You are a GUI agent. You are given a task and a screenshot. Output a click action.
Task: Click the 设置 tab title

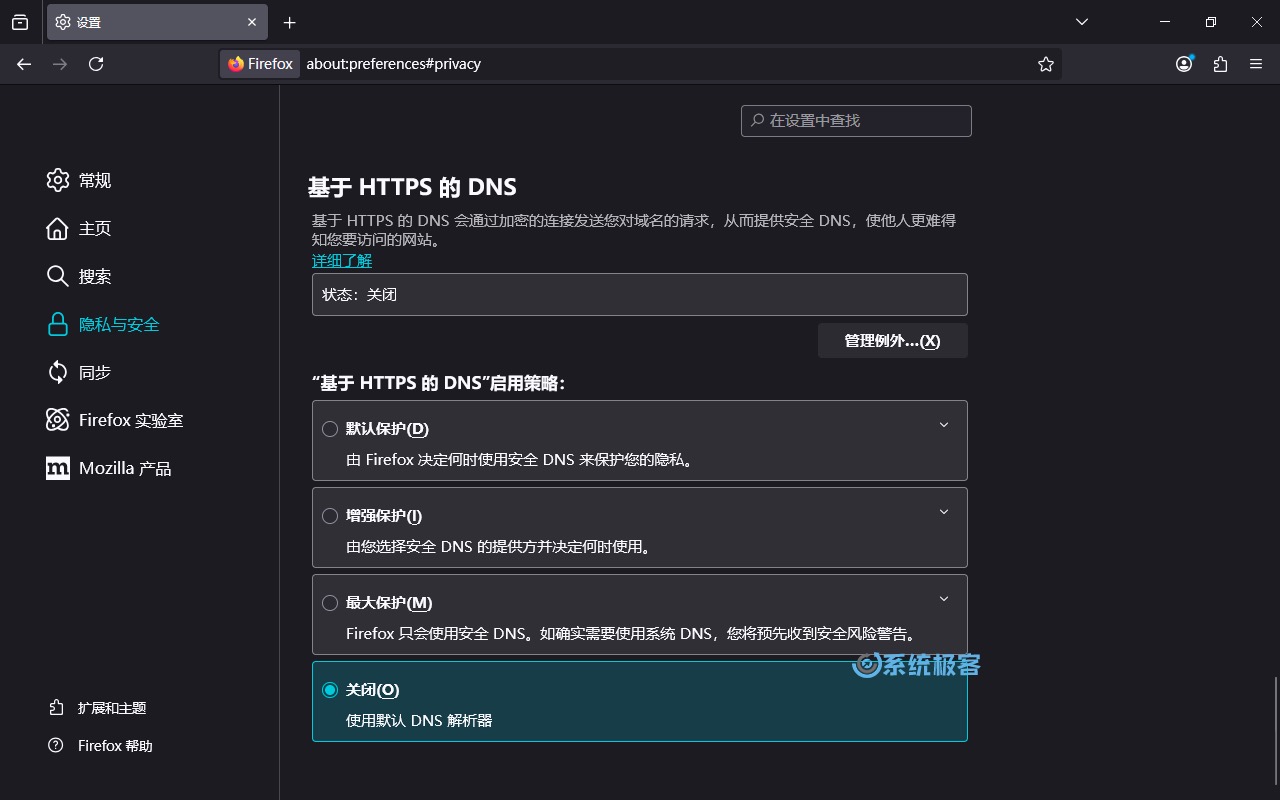pos(89,22)
